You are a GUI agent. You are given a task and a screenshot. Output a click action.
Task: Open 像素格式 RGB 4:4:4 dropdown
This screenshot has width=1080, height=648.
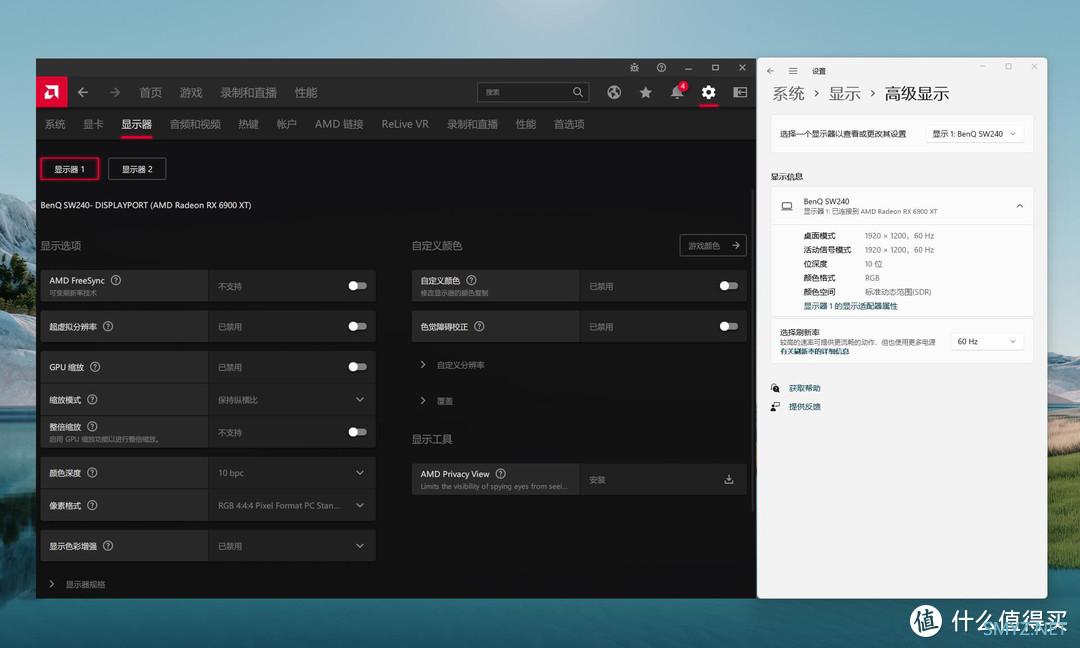[291, 505]
